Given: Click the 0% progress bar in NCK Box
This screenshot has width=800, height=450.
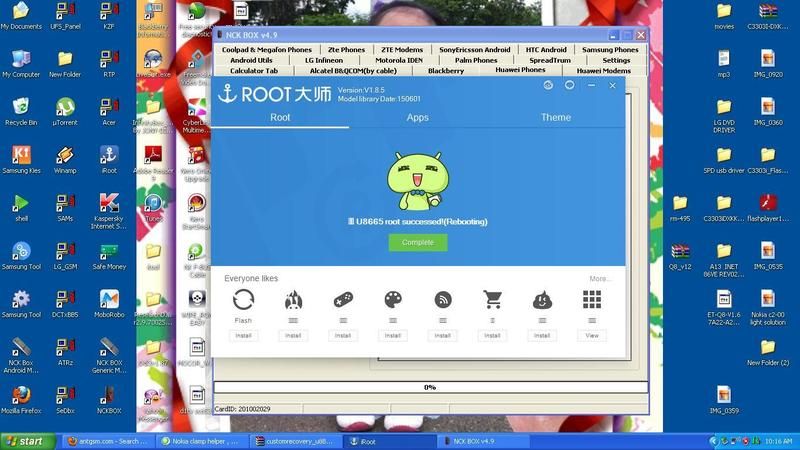Looking at the screenshot, I should click(430, 387).
